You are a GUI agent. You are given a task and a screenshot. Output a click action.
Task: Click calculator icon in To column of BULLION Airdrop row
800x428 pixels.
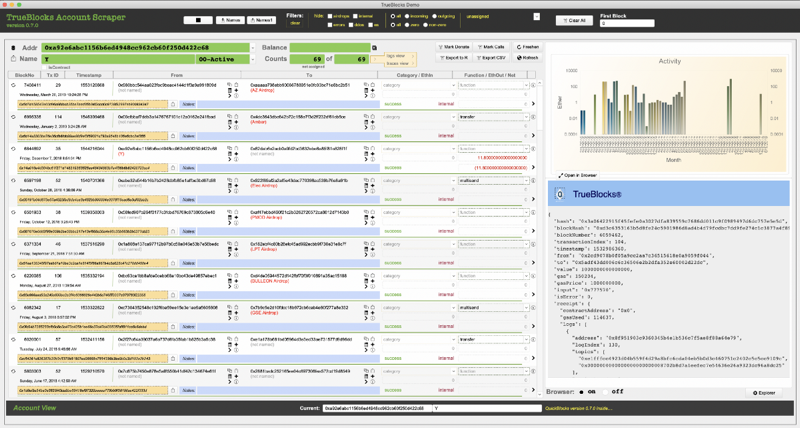[x=366, y=281]
